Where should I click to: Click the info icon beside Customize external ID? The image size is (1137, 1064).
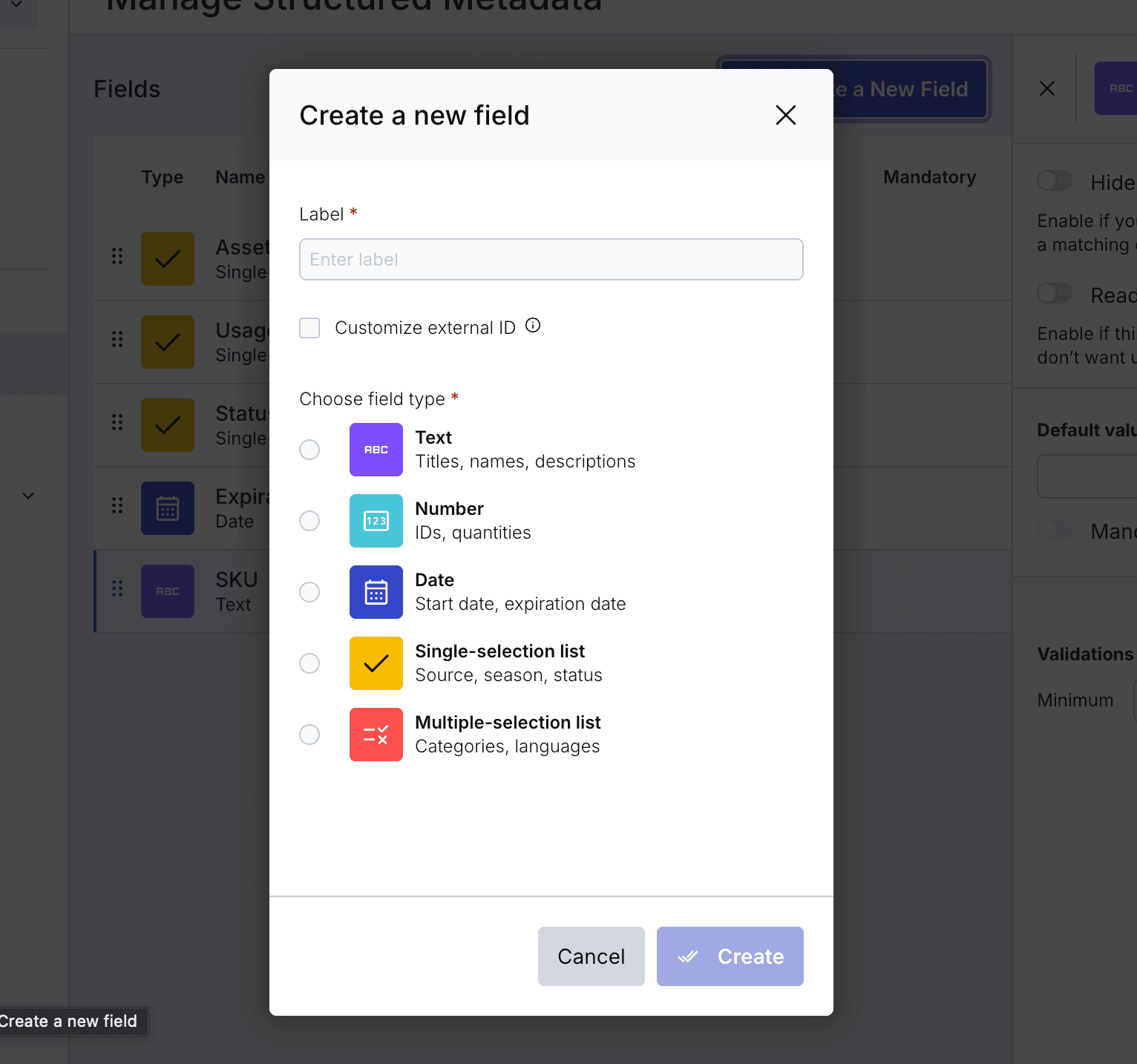tap(533, 326)
